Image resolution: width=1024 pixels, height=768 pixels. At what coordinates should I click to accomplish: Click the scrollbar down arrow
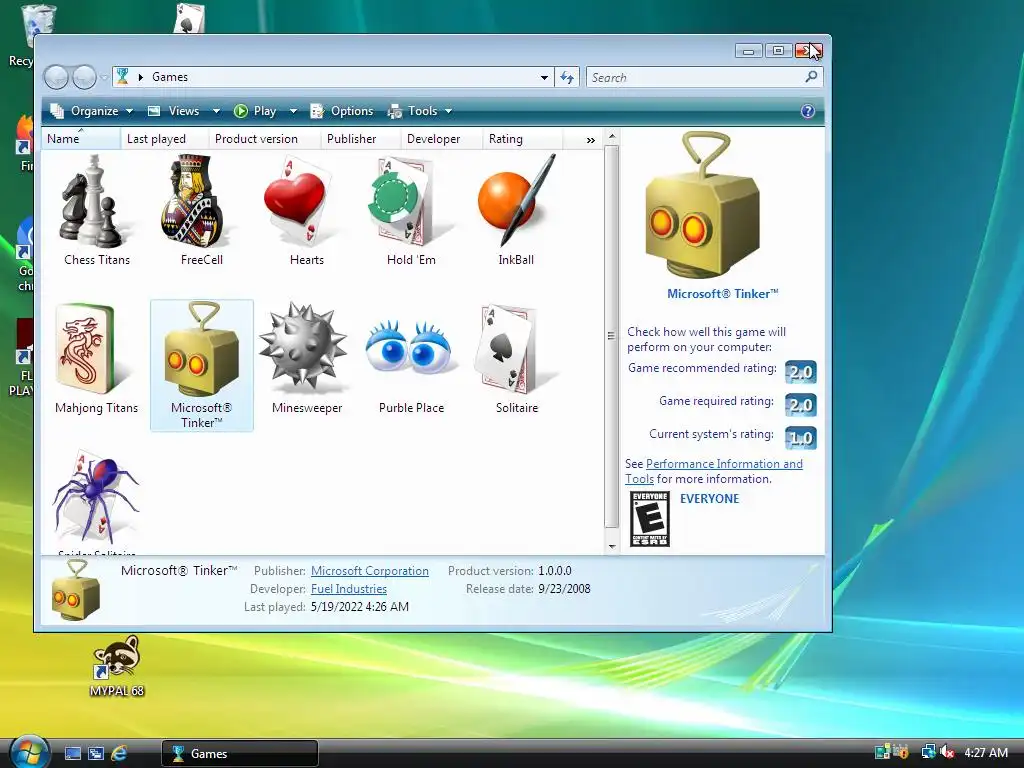(x=612, y=546)
